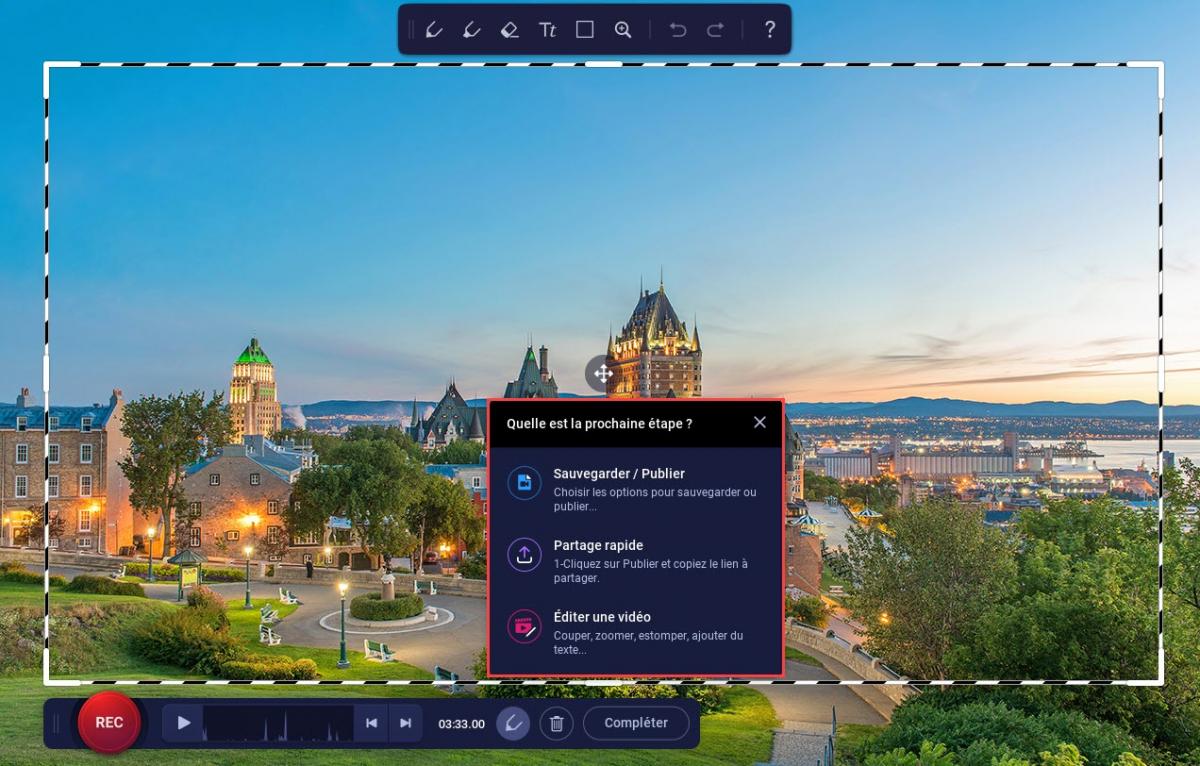
Task: Activate the zoom magnifier tool
Action: [x=623, y=30]
